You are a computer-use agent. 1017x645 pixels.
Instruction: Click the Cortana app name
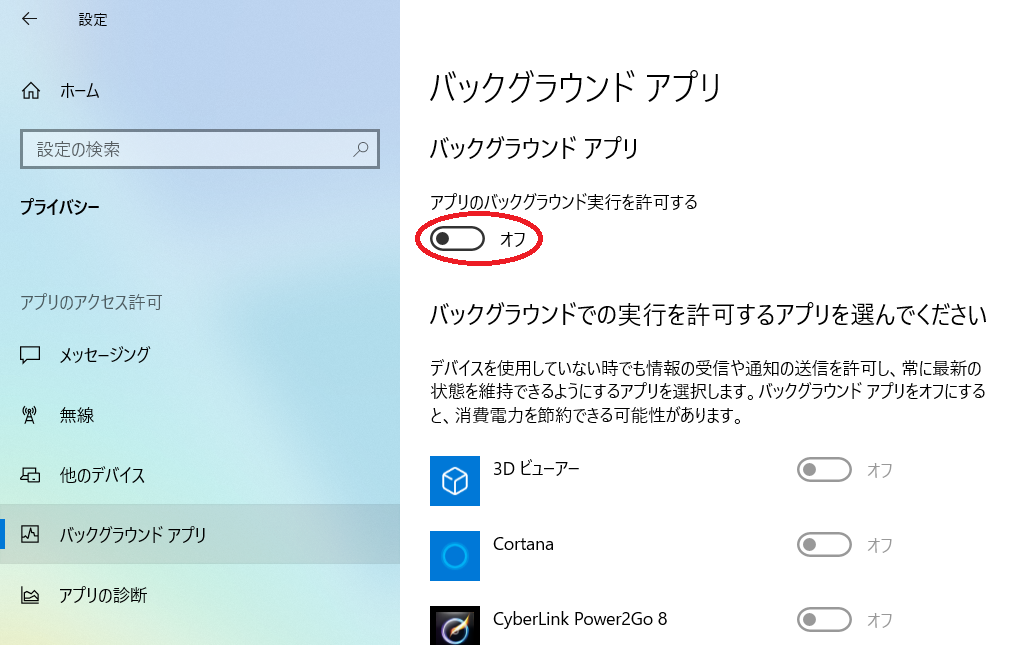(523, 544)
